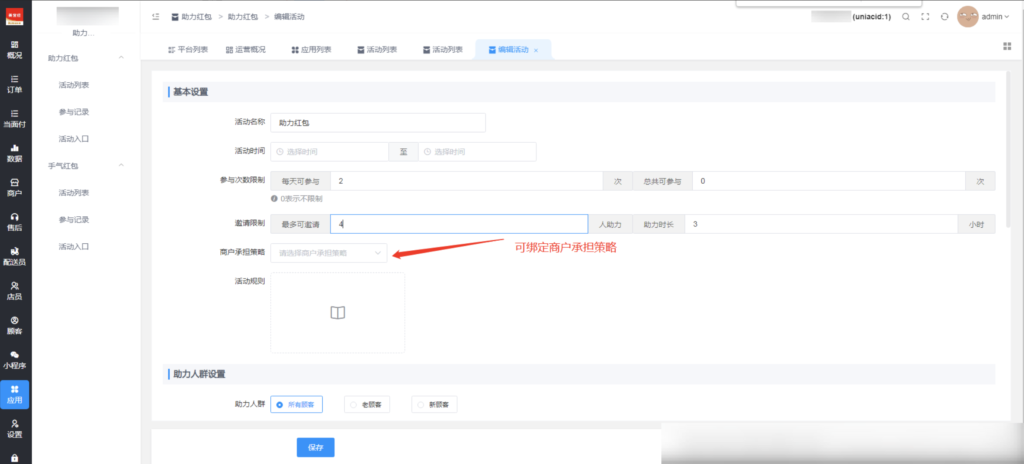The image size is (1024, 464).
Task: Switch to the 平台列表 tab
Action: point(188,49)
